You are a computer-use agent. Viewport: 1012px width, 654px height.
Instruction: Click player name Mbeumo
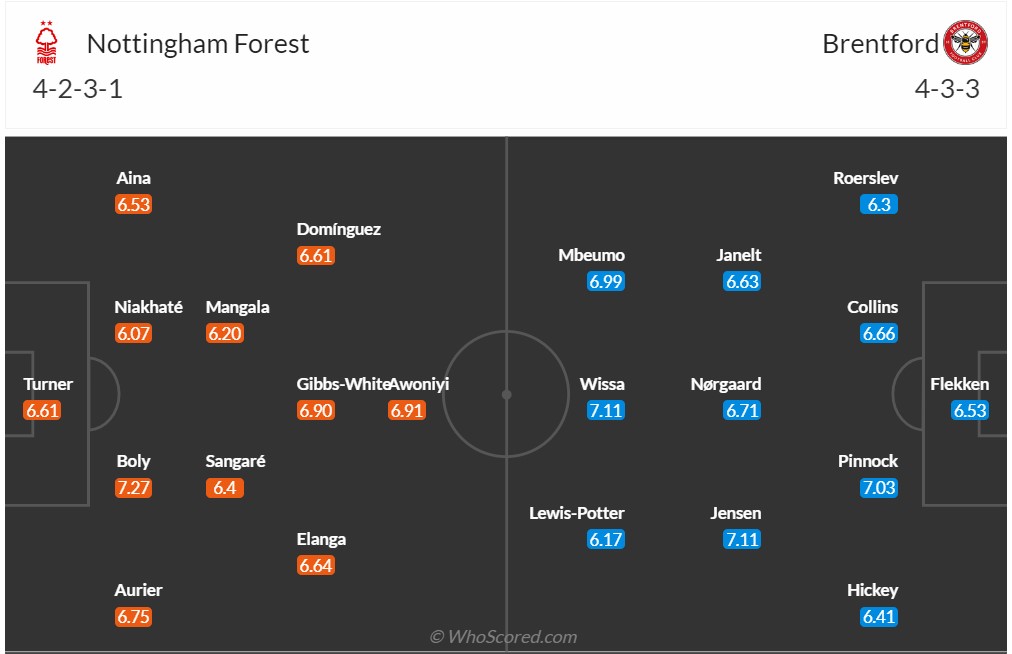pyautogui.click(x=591, y=255)
